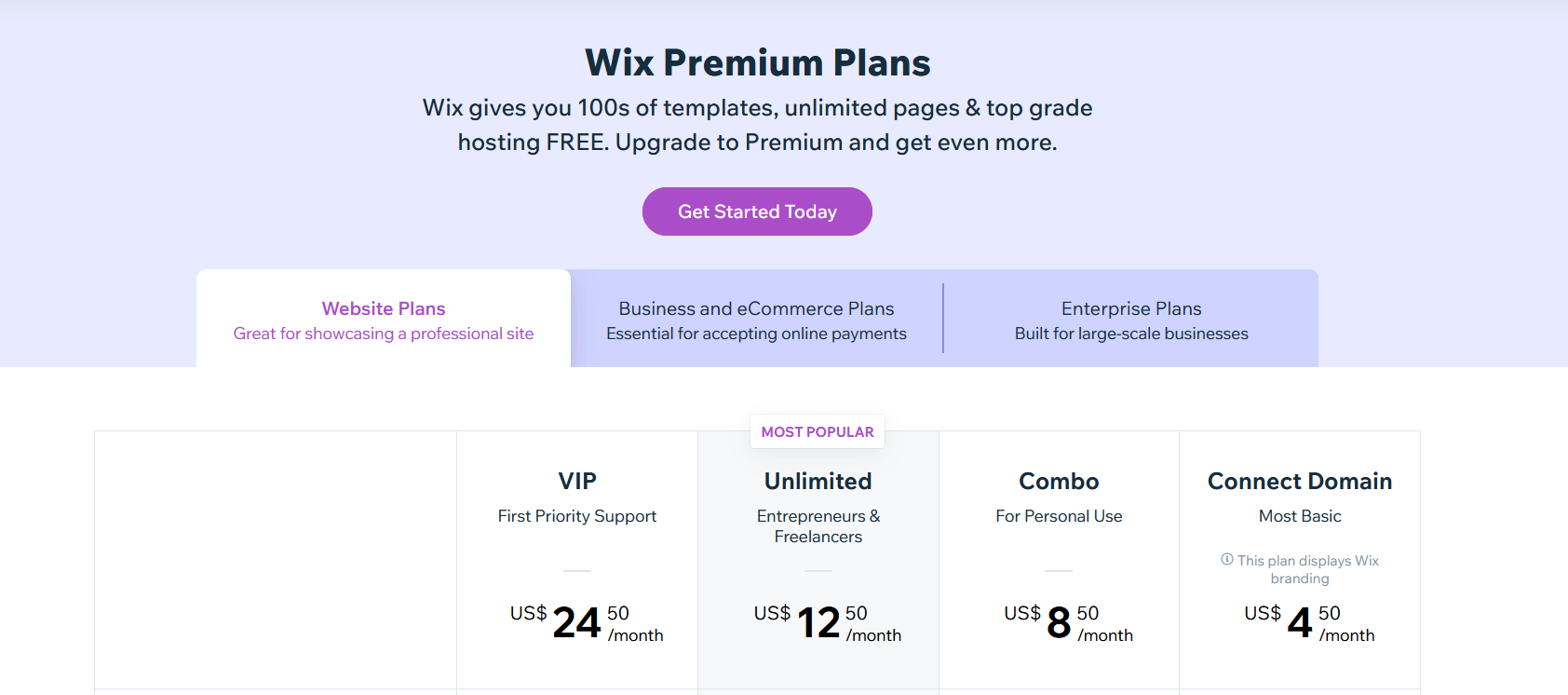Image resolution: width=1568 pixels, height=695 pixels.
Task: Click the US$ 8.50 per month price
Action: click(x=1068, y=622)
